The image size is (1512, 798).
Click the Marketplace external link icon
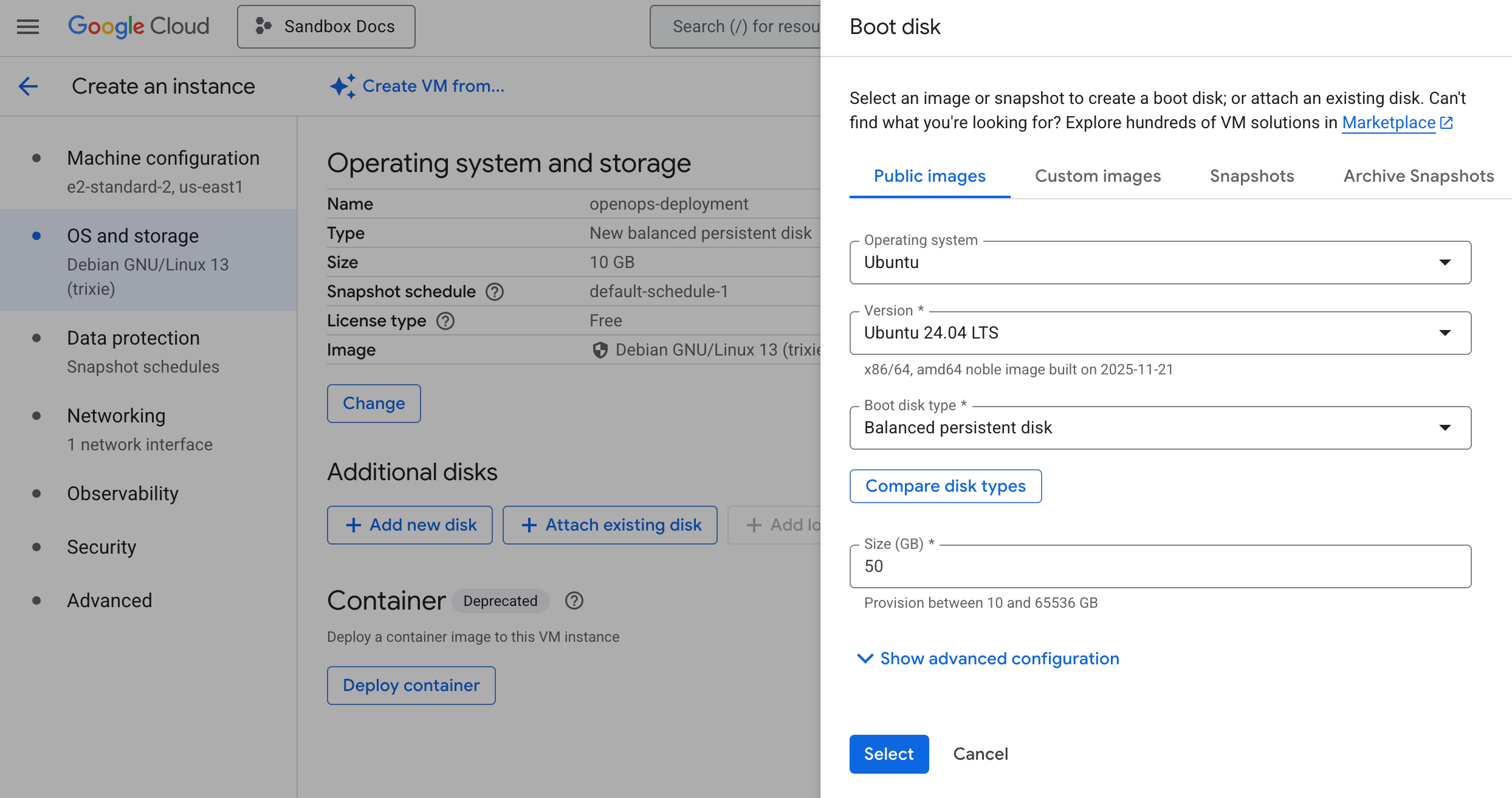click(1447, 123)
